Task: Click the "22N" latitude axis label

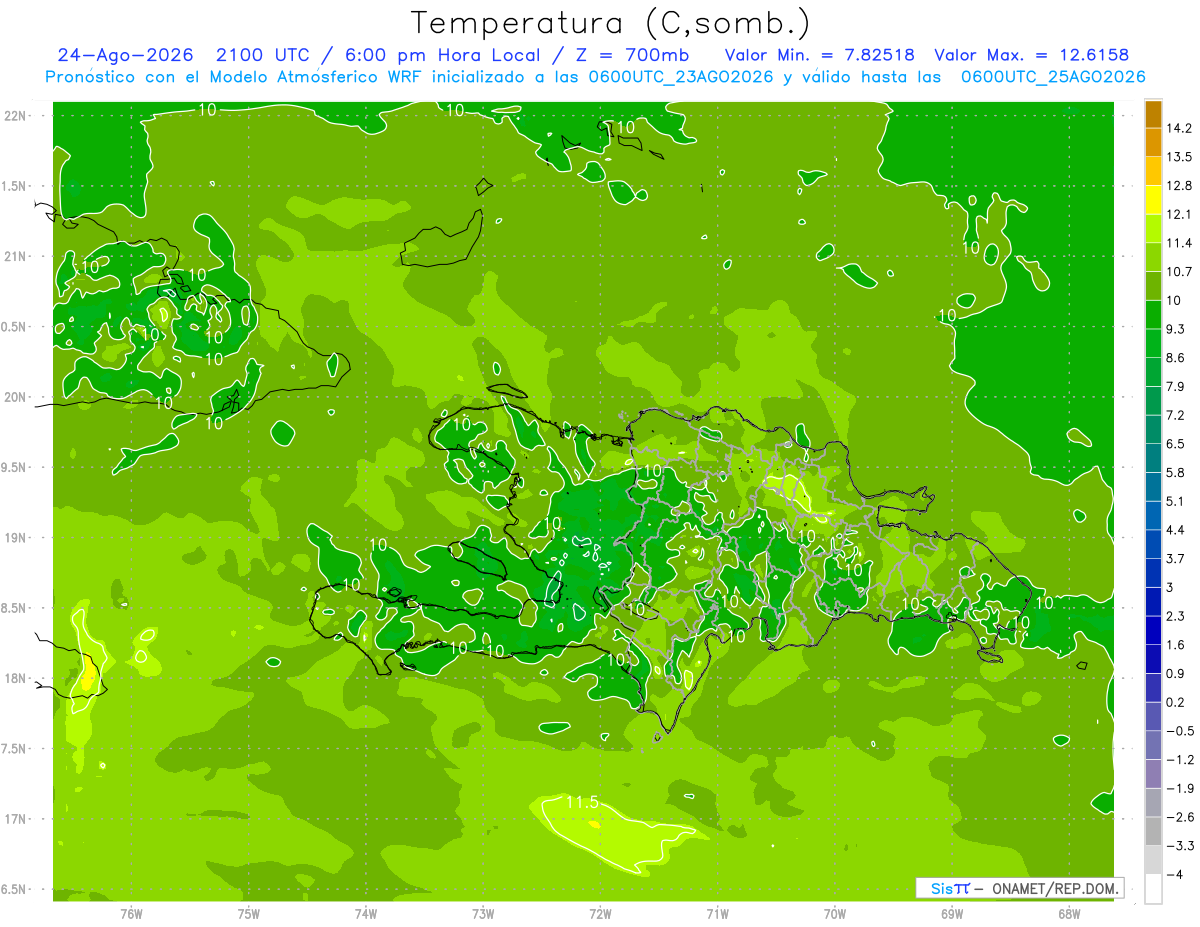Action: pos(16,116)
